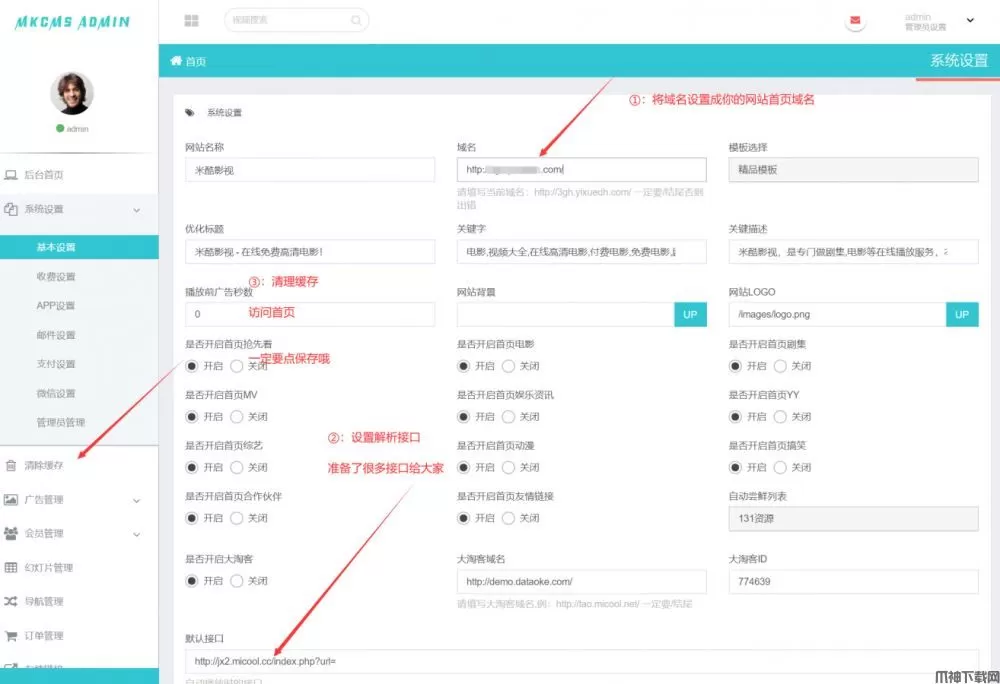Click the trash icon for 清除缓存
This screenshot has width=1000, height=684.
click(11, 465)
